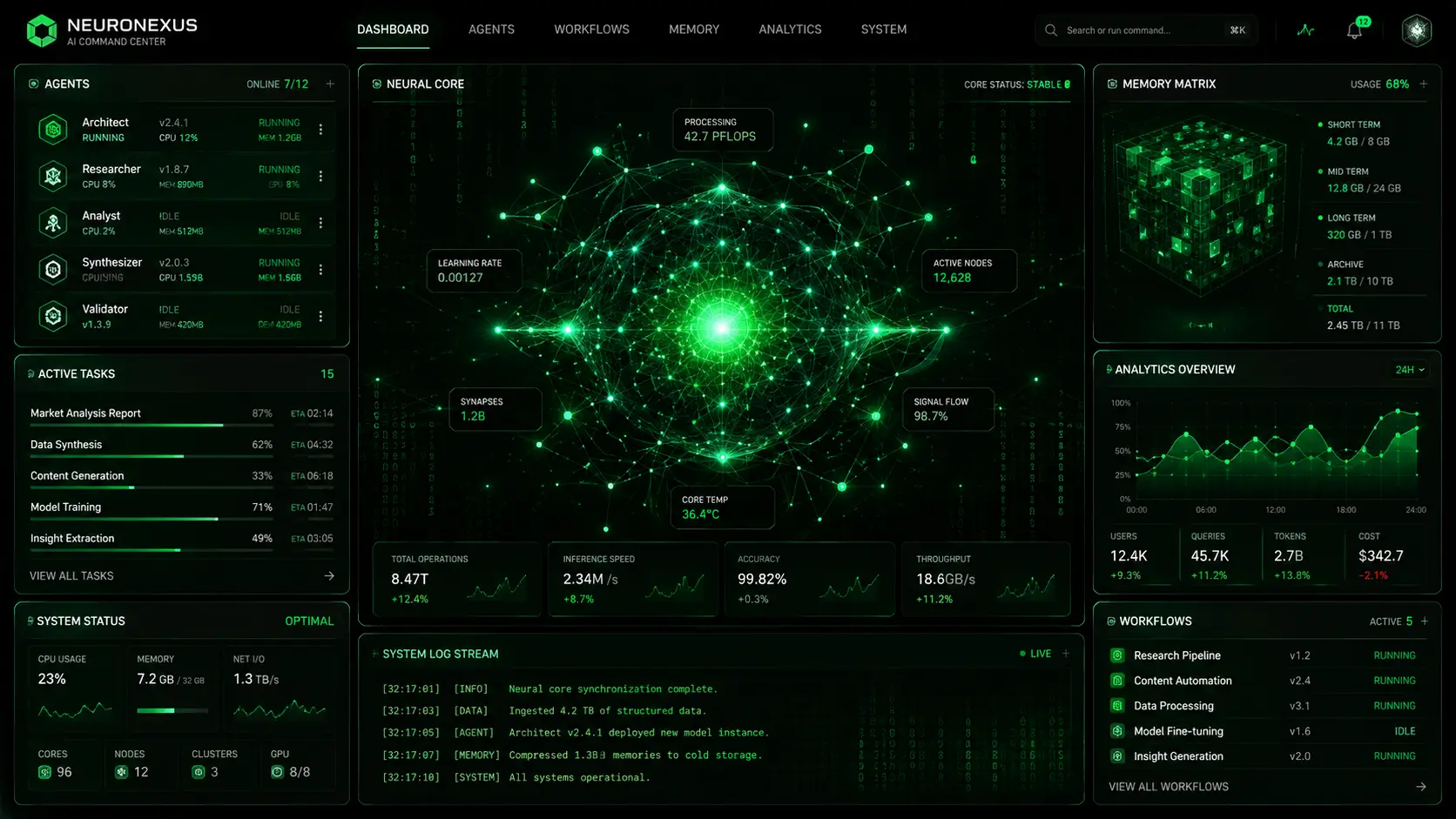
Task: Click the Research Pipeline workflow icon
Action: pos(1117,655)
